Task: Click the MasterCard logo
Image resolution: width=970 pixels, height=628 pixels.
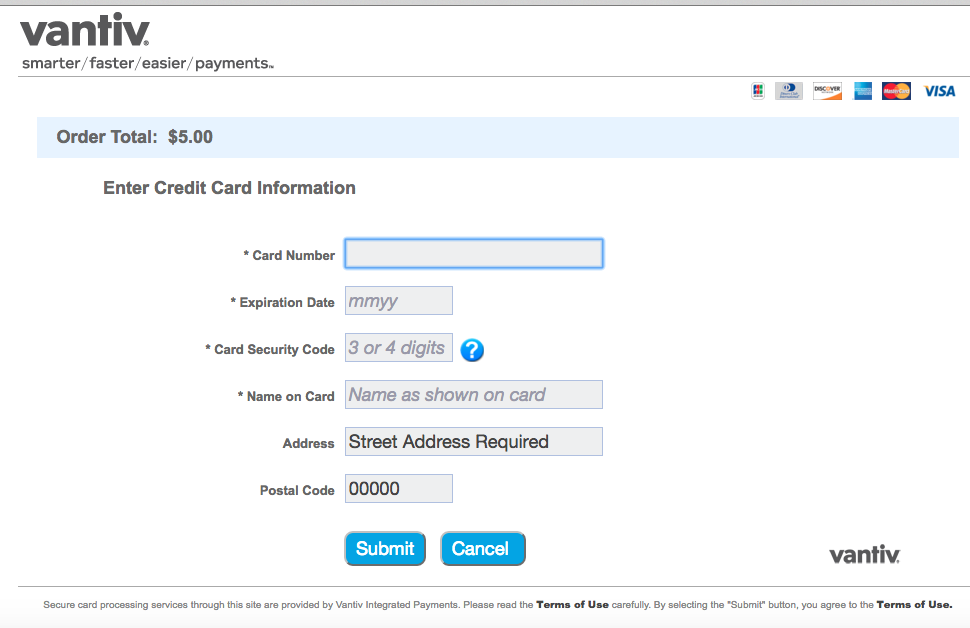Action: pos(896,91)
